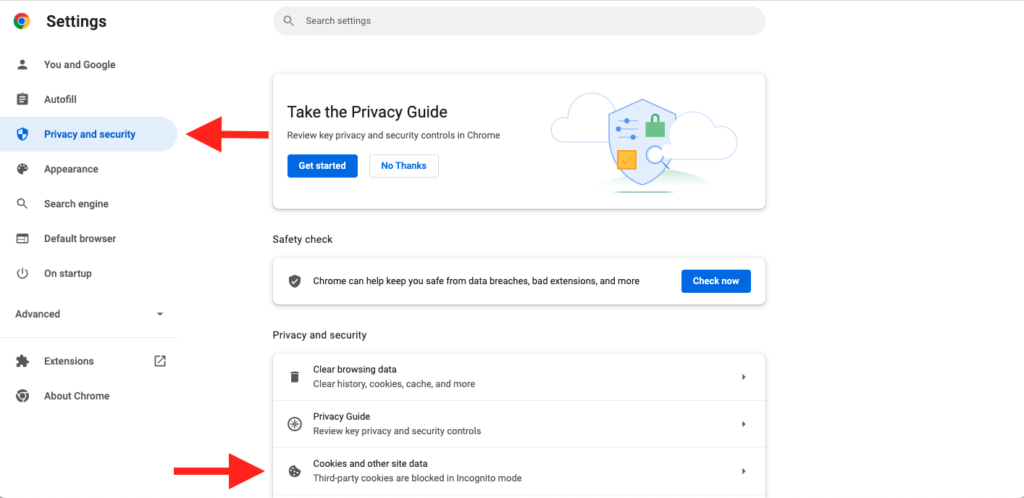Click the Extensions puzzle piece icon

point(22,361)
